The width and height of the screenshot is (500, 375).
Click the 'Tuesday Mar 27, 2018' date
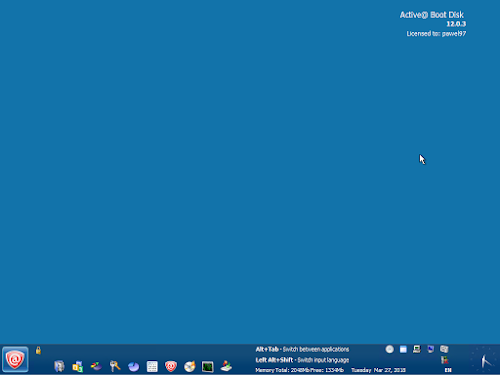point(378,370)
